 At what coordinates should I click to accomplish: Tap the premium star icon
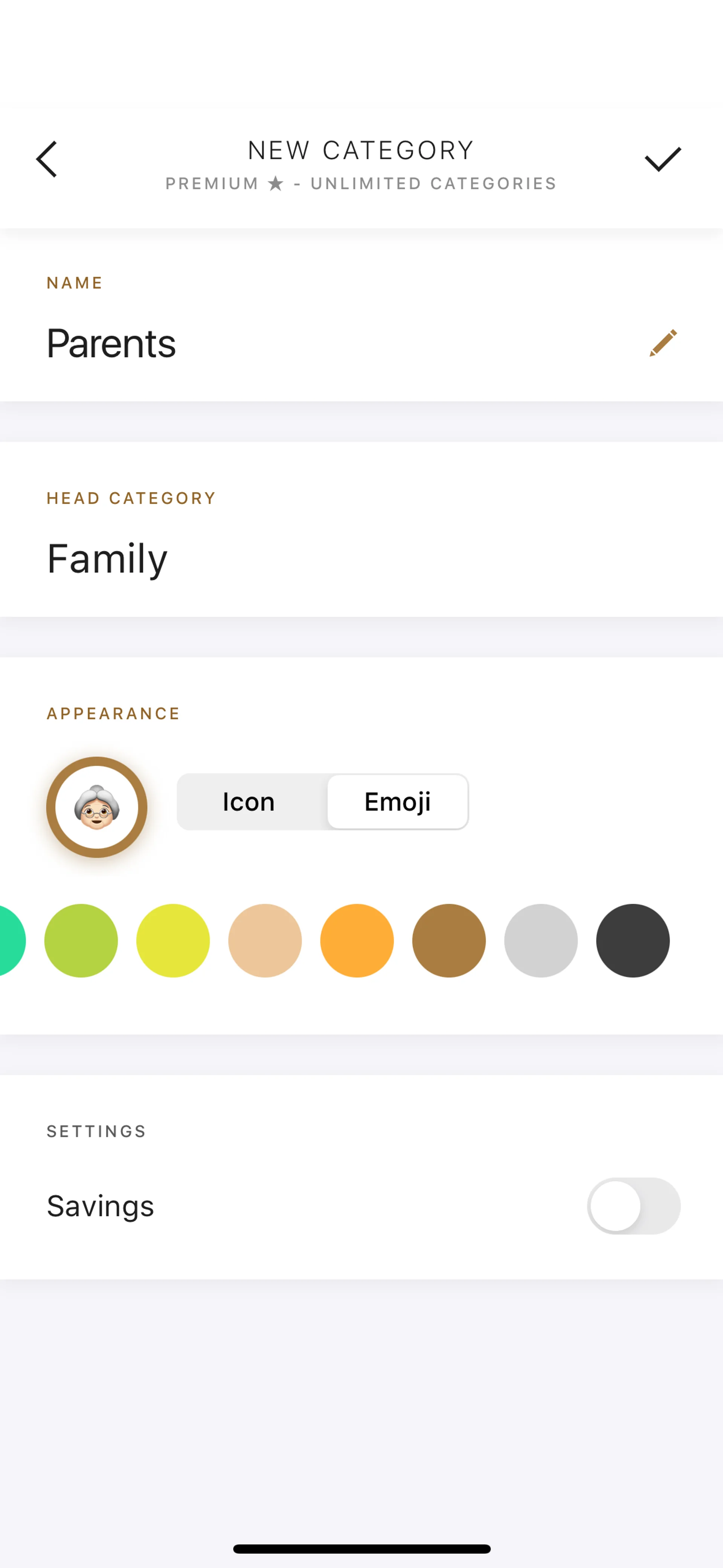(x=276, y=183)
